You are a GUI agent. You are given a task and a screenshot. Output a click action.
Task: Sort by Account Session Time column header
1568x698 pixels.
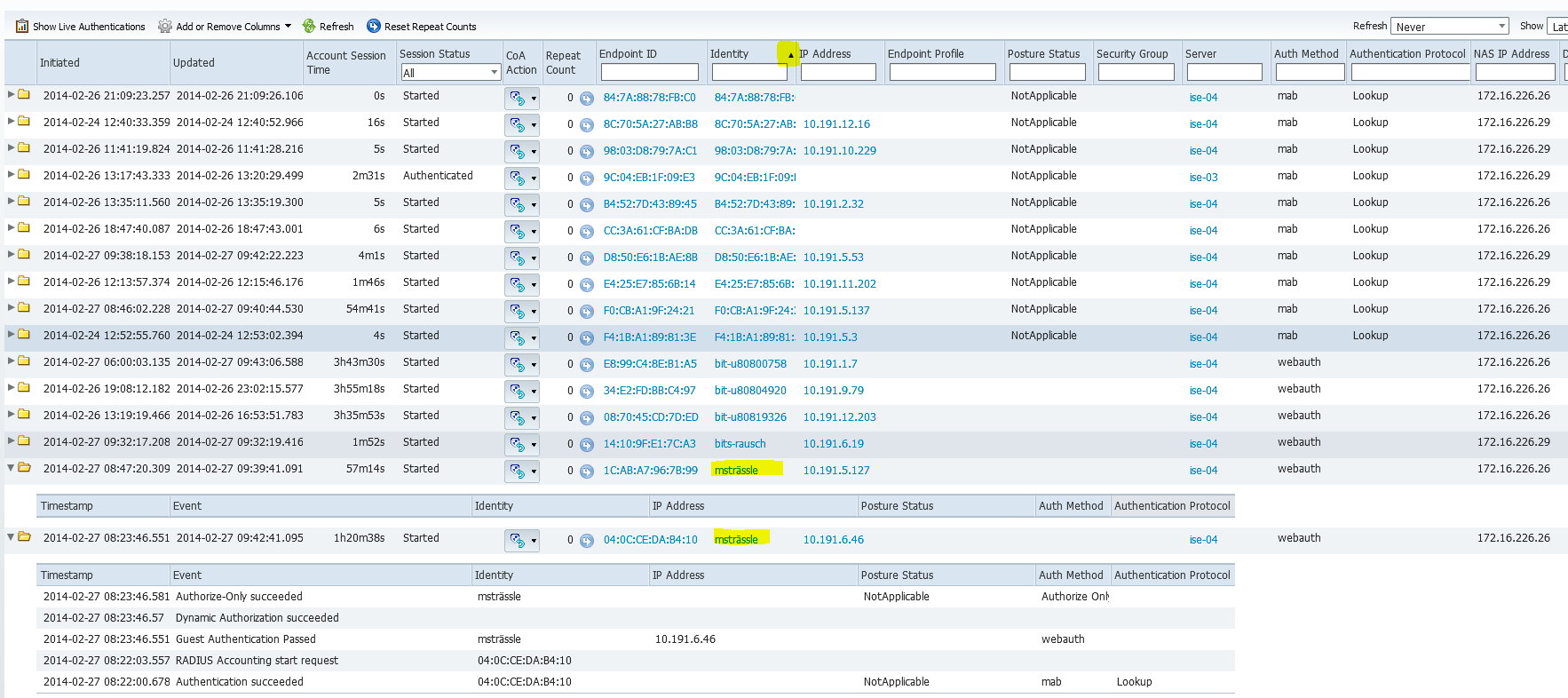346,63
